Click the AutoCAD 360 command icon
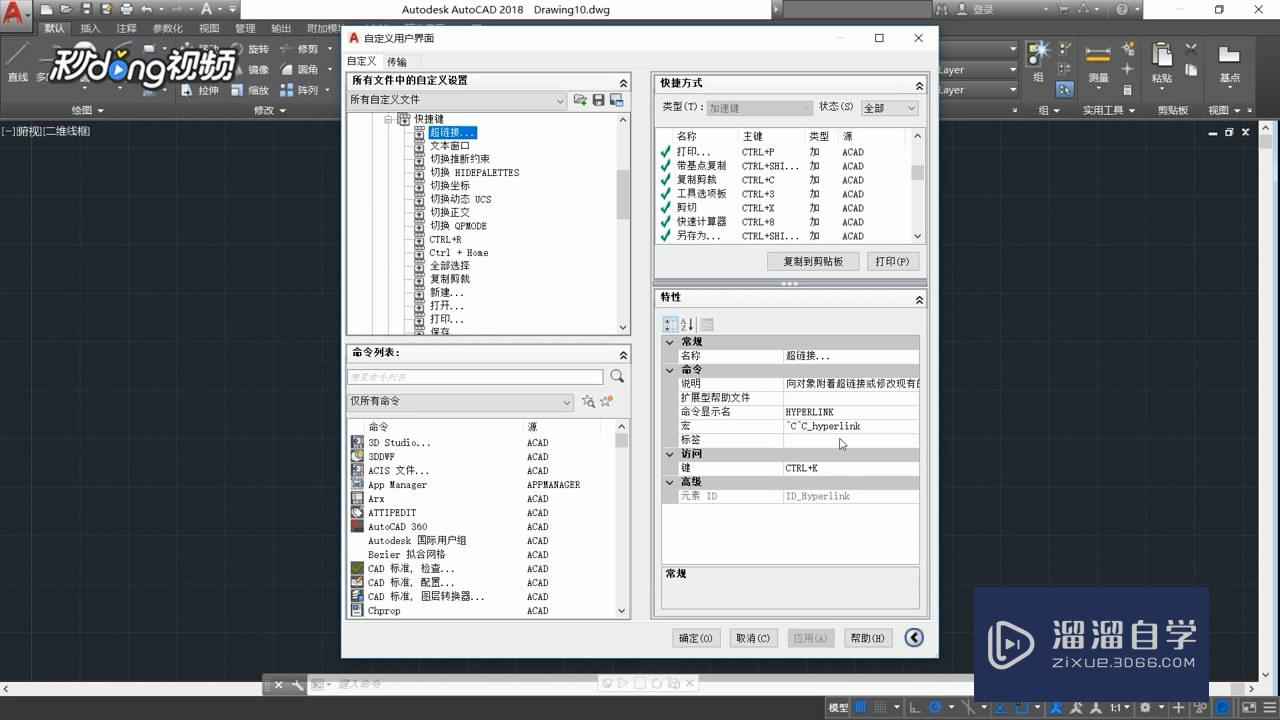Screen dimensions: 1280x720 [358, 526]
